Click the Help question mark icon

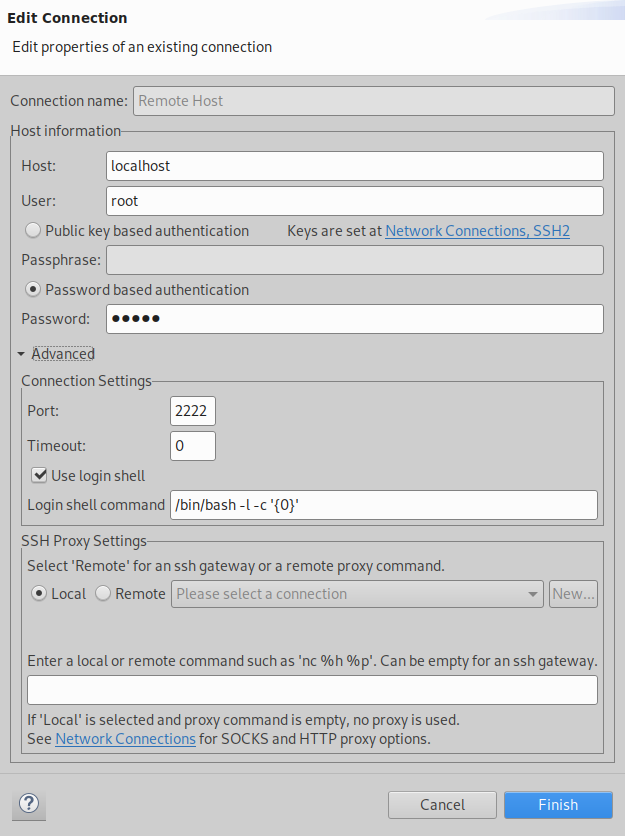[28, 804]
